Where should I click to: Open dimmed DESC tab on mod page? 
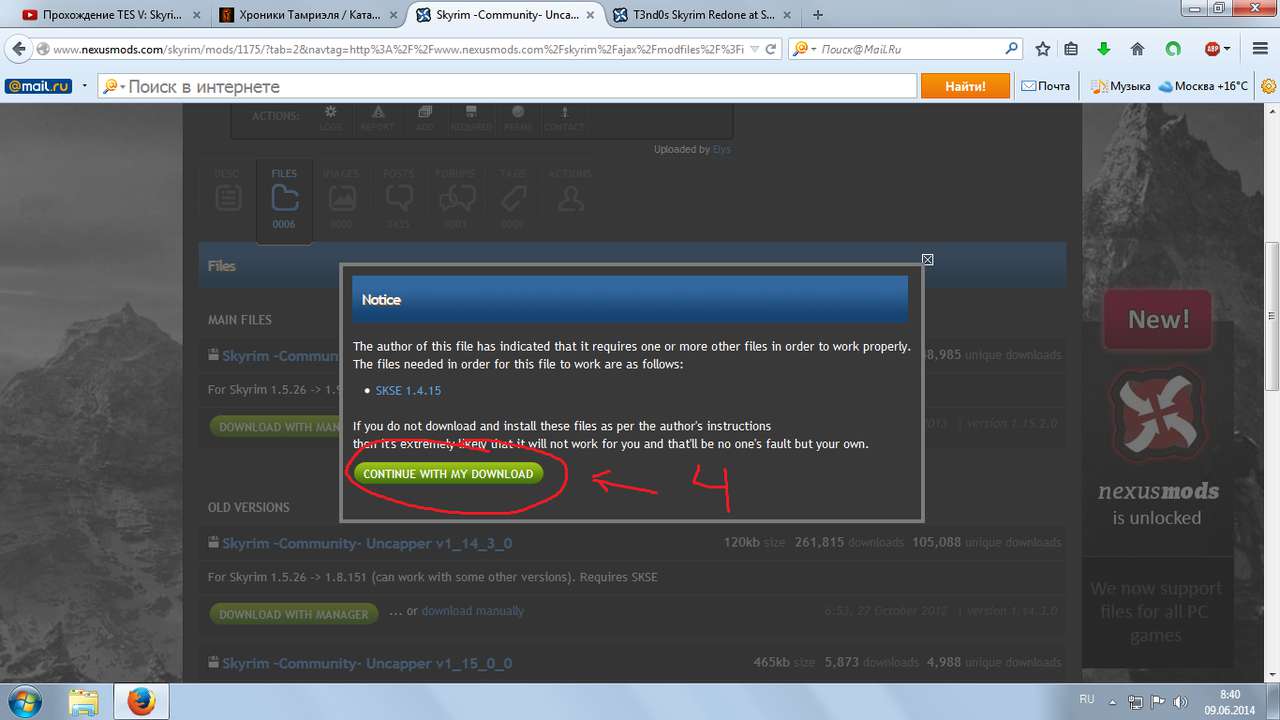point(227,199)
